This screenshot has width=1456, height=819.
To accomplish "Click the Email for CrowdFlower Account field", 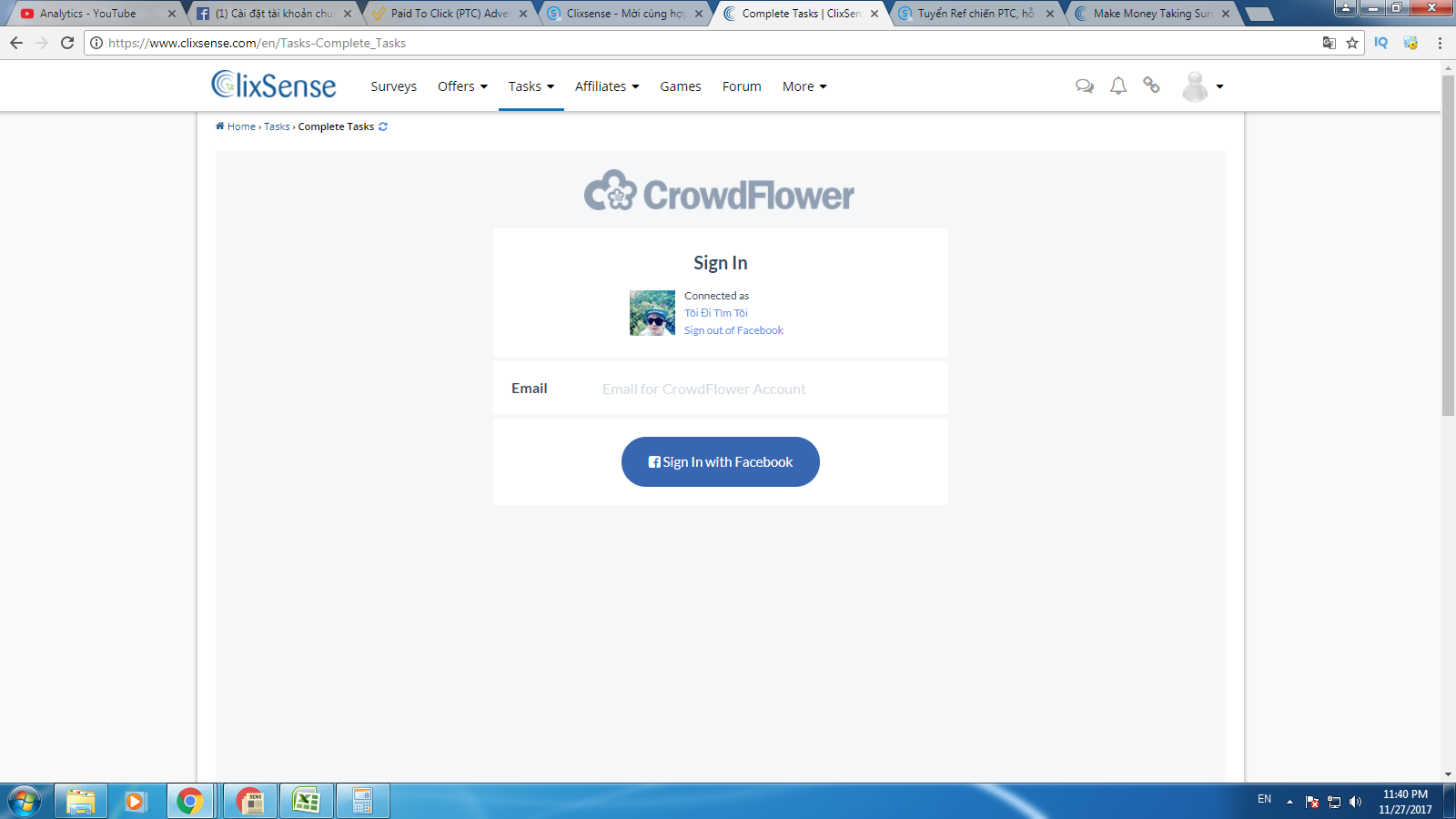I will (766, 389).
